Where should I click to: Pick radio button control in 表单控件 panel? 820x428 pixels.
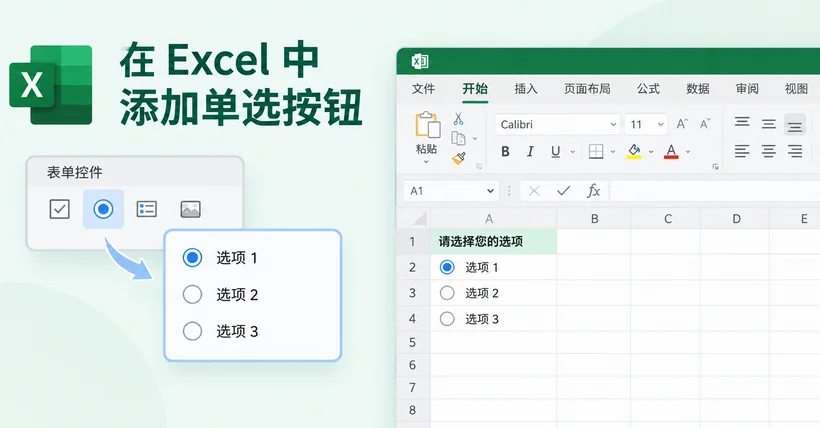pos(103,209)
